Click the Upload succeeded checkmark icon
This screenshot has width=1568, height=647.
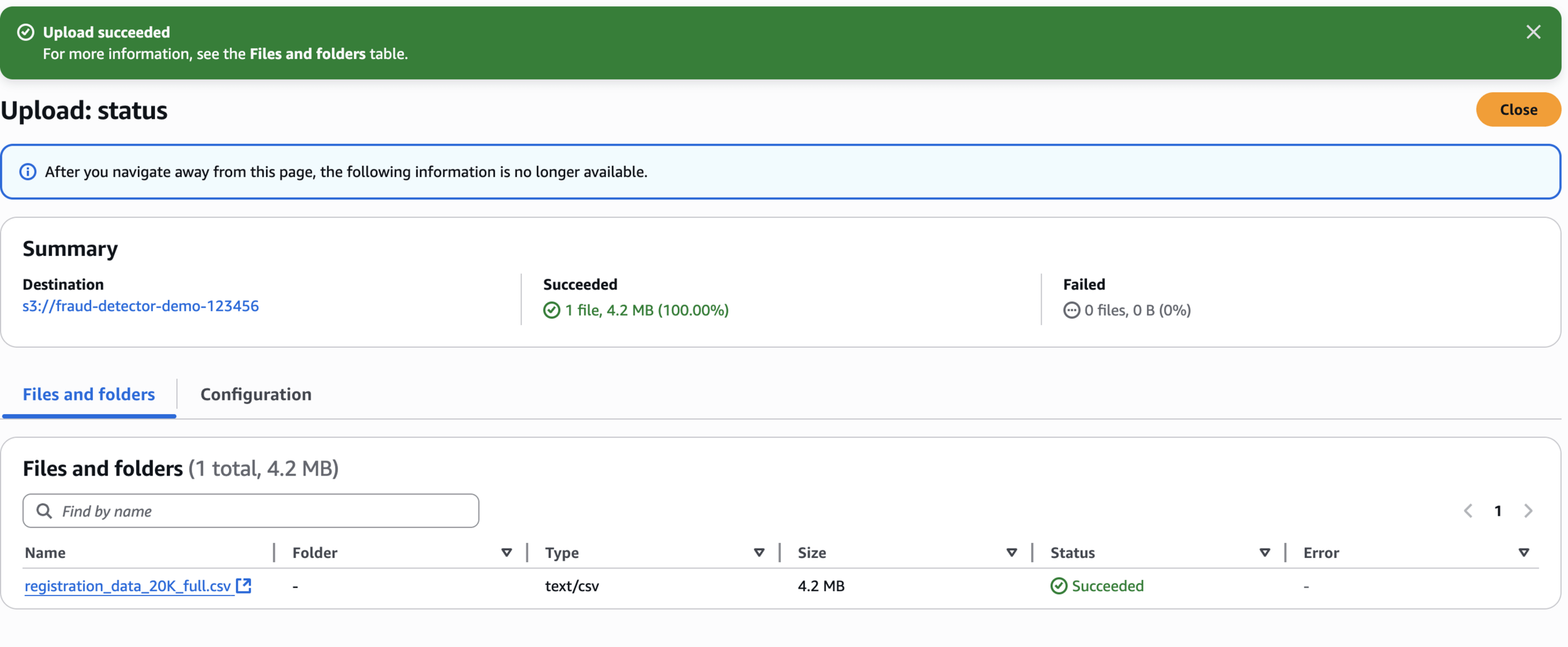click(26, 32)
